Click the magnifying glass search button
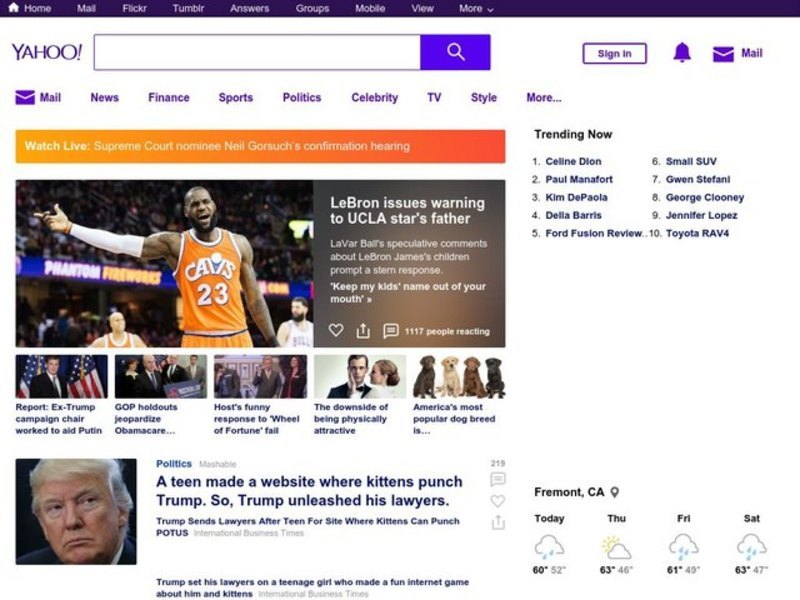800x600 pixels. (x=455, y=52)
